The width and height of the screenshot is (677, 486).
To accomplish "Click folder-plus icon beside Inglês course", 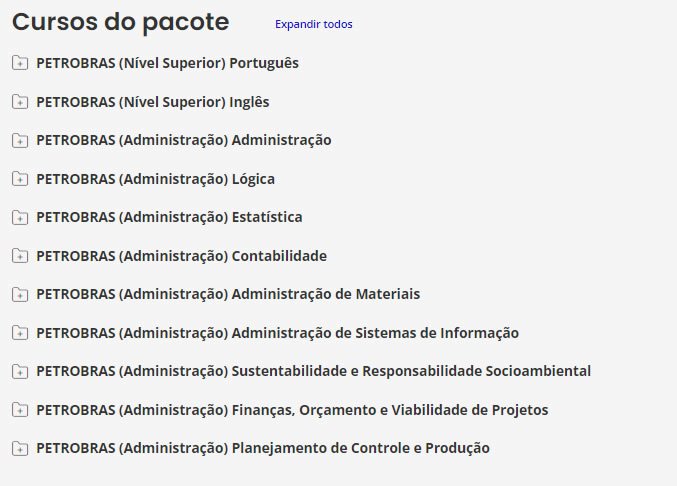I will click(x=19, y=102).
